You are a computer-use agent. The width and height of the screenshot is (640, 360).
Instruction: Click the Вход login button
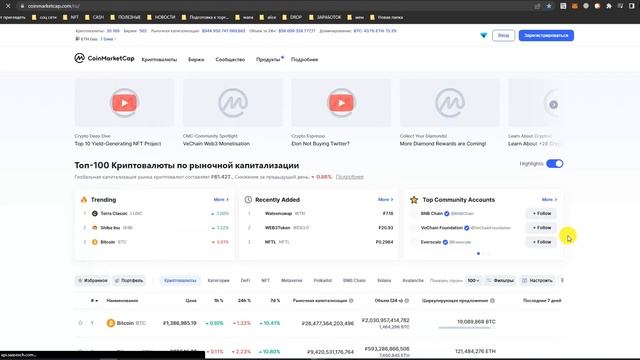tap(503, 36)
